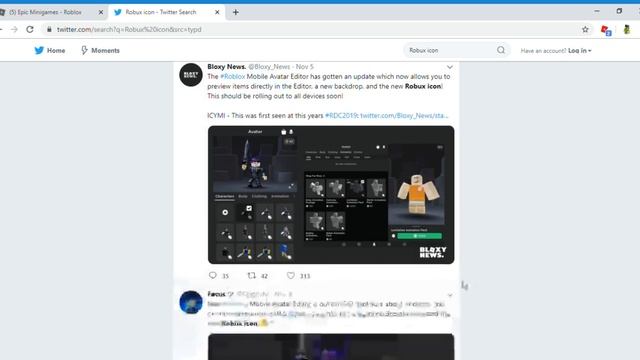Viewport: 640px width, 360px height.
Task: Close the Epic Minigames Roblox tab
Action: click(101, 12)
